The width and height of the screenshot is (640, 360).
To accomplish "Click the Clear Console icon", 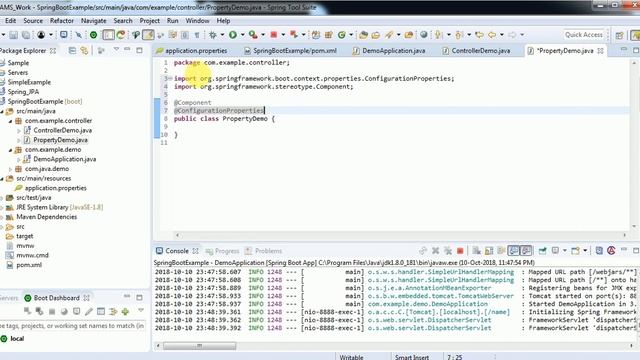I will click(476, 251).
